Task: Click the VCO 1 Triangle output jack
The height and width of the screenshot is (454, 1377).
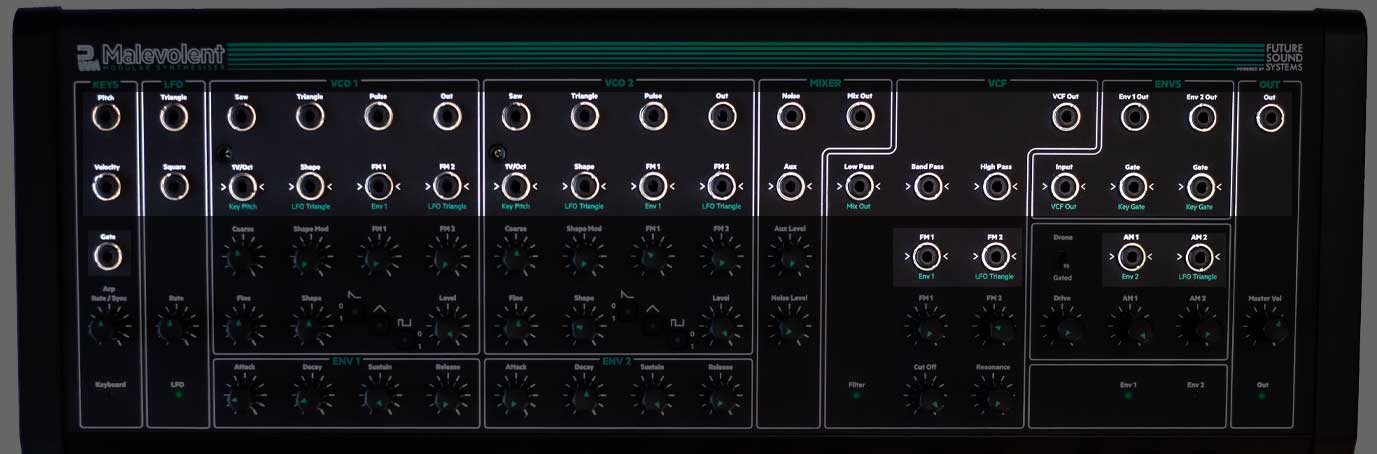Action: 310,118
